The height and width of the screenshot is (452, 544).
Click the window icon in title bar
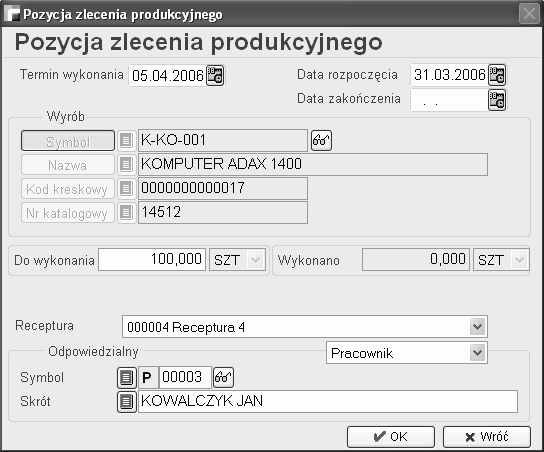tap(11, 14)
